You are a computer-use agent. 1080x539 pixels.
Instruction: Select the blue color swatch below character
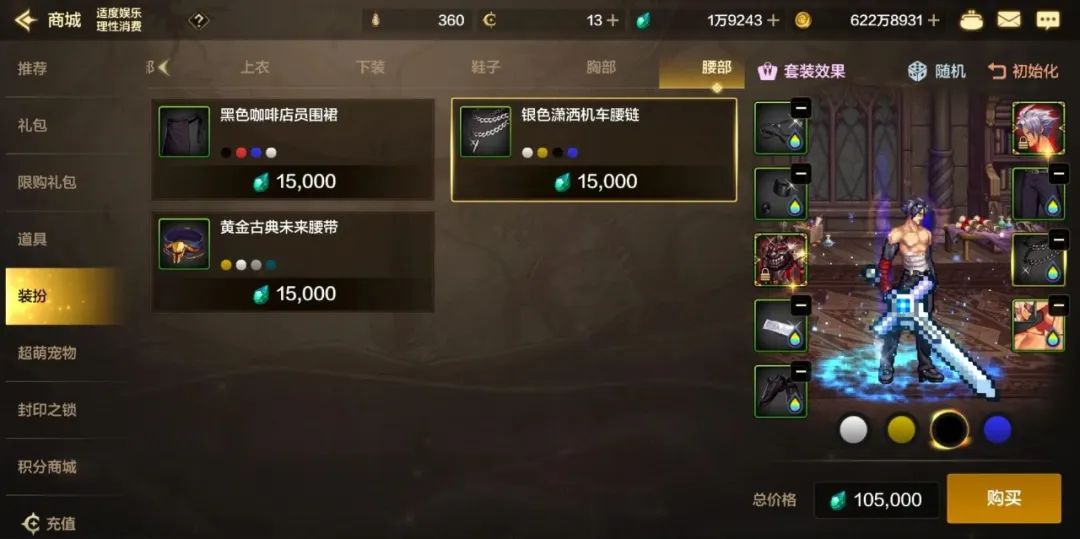[x=997, y=430]
